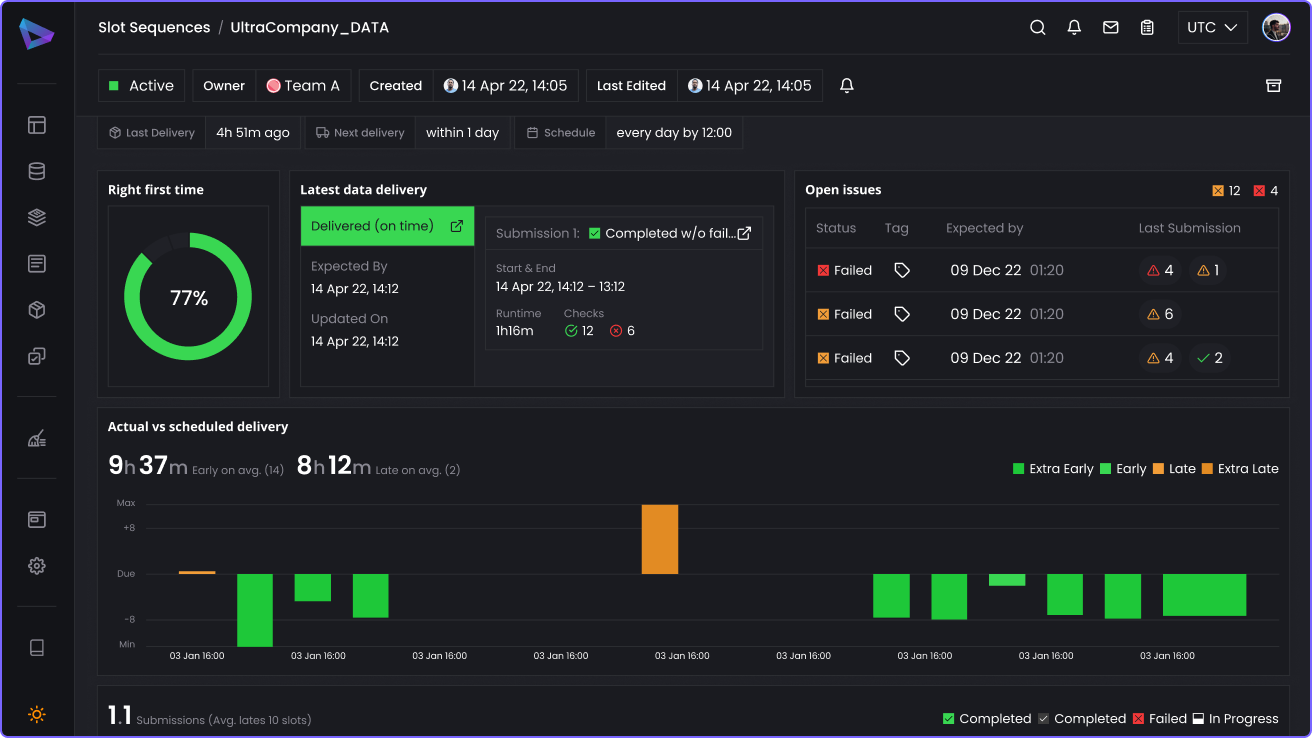
Task: Open the clipboard icon in top bar
Action: tap(1147, 28)
